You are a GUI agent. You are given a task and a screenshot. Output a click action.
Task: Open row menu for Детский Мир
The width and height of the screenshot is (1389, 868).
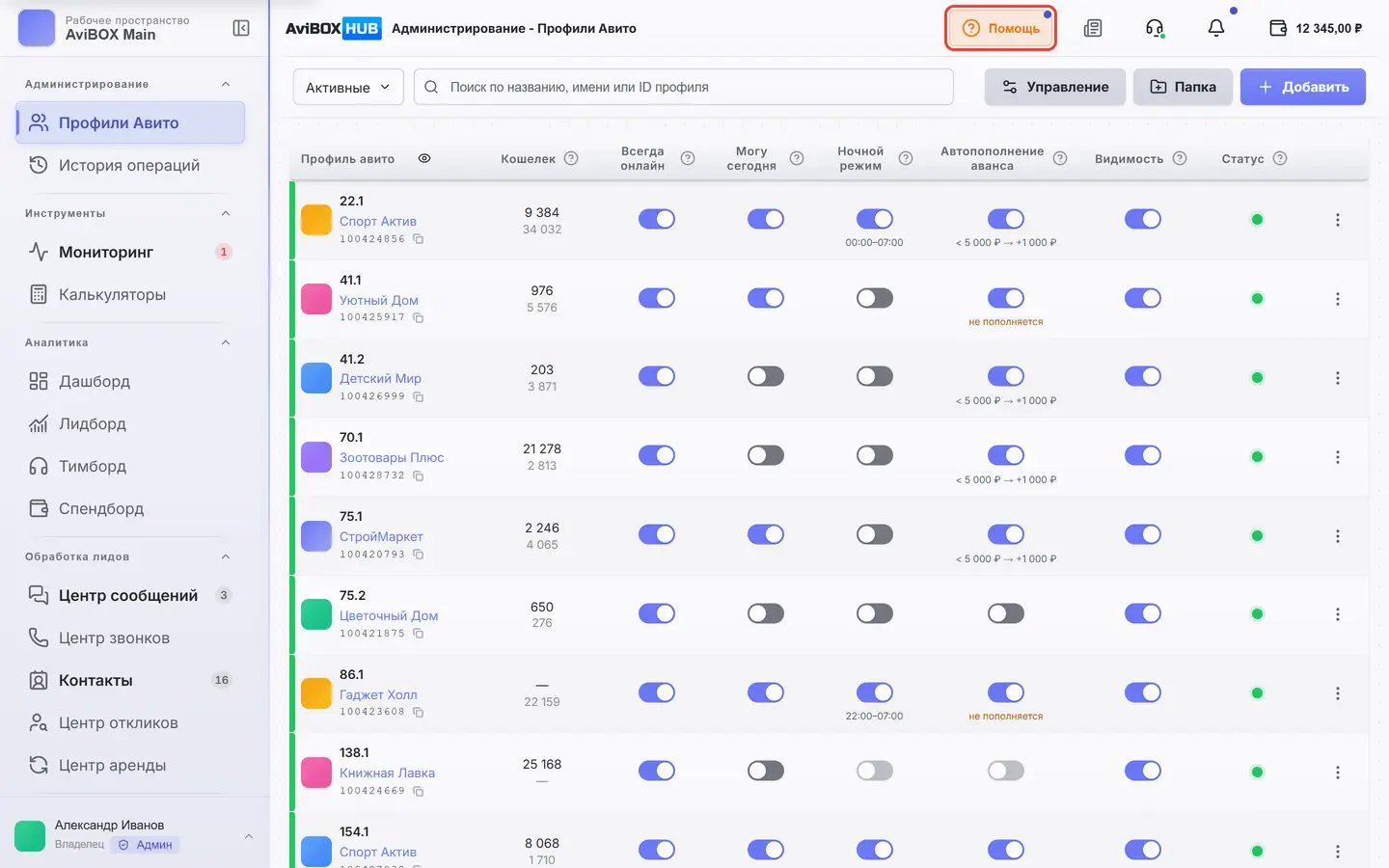coord(1338,378)
